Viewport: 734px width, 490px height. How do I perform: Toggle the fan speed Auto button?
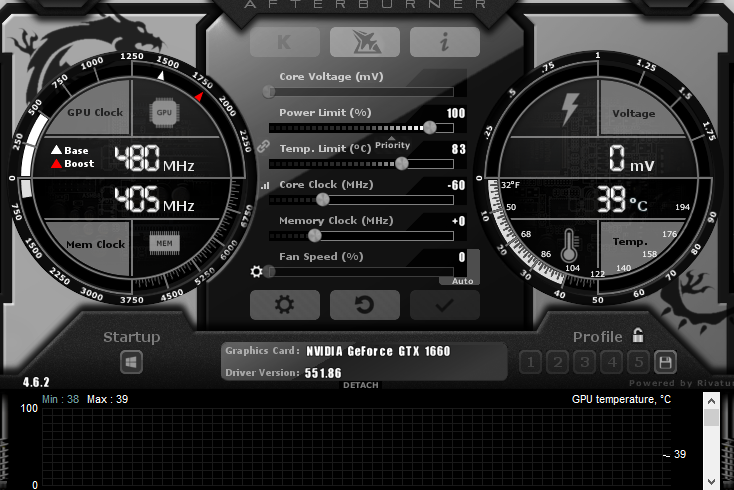(x=462, y=281)
